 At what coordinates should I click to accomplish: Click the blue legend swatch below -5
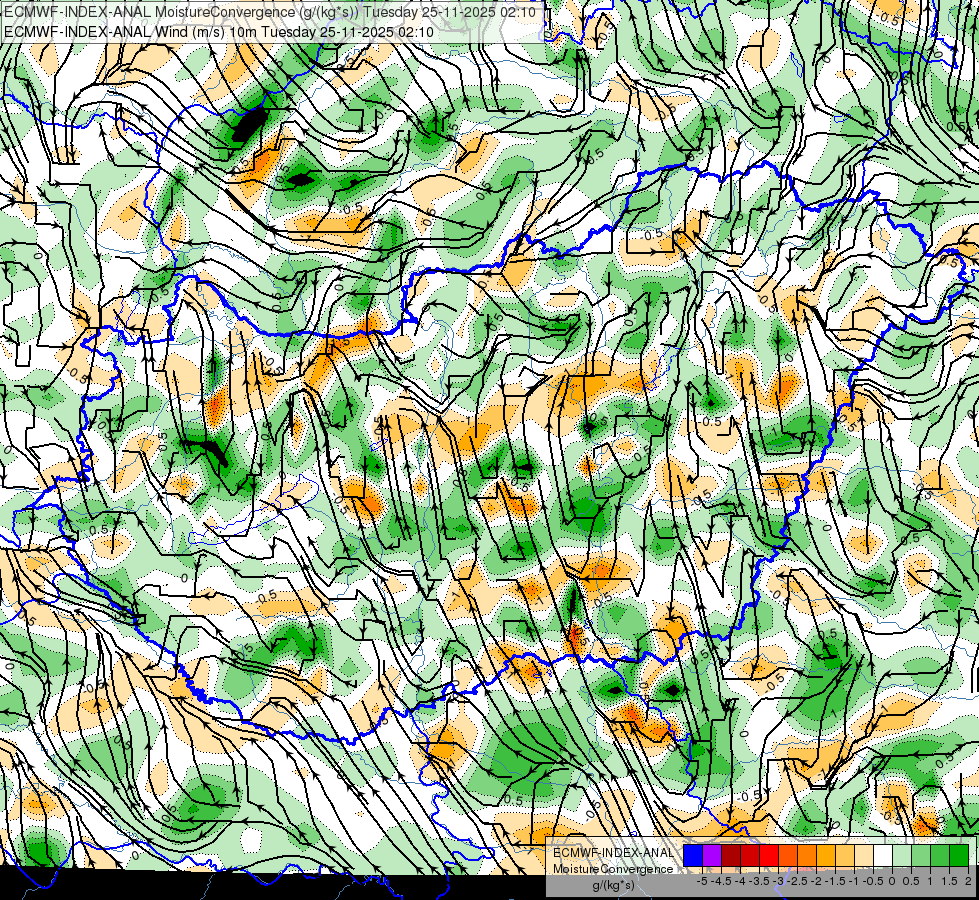click(x=693, y=856)
